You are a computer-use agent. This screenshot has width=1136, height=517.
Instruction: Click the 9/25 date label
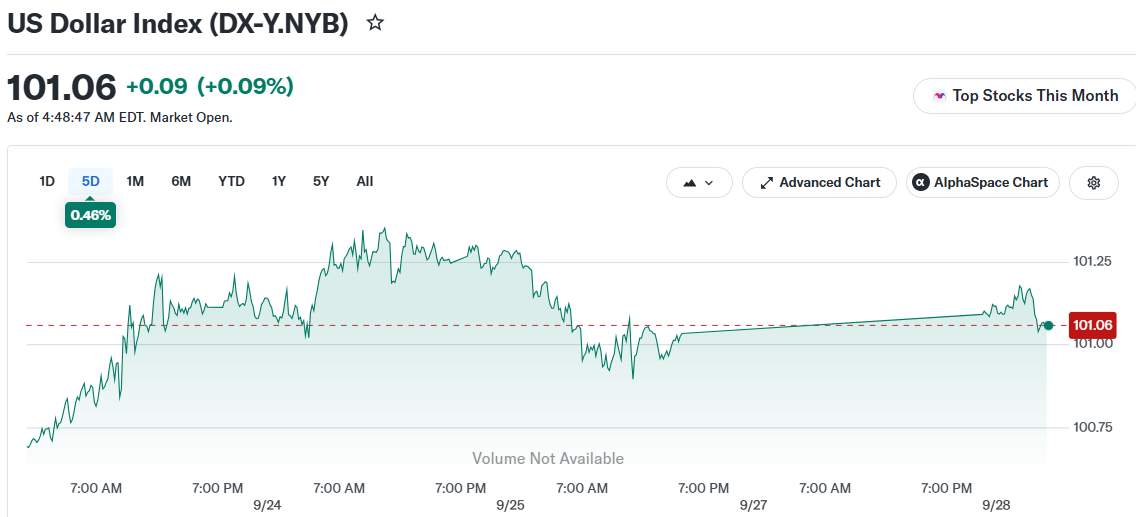(511, 505)
